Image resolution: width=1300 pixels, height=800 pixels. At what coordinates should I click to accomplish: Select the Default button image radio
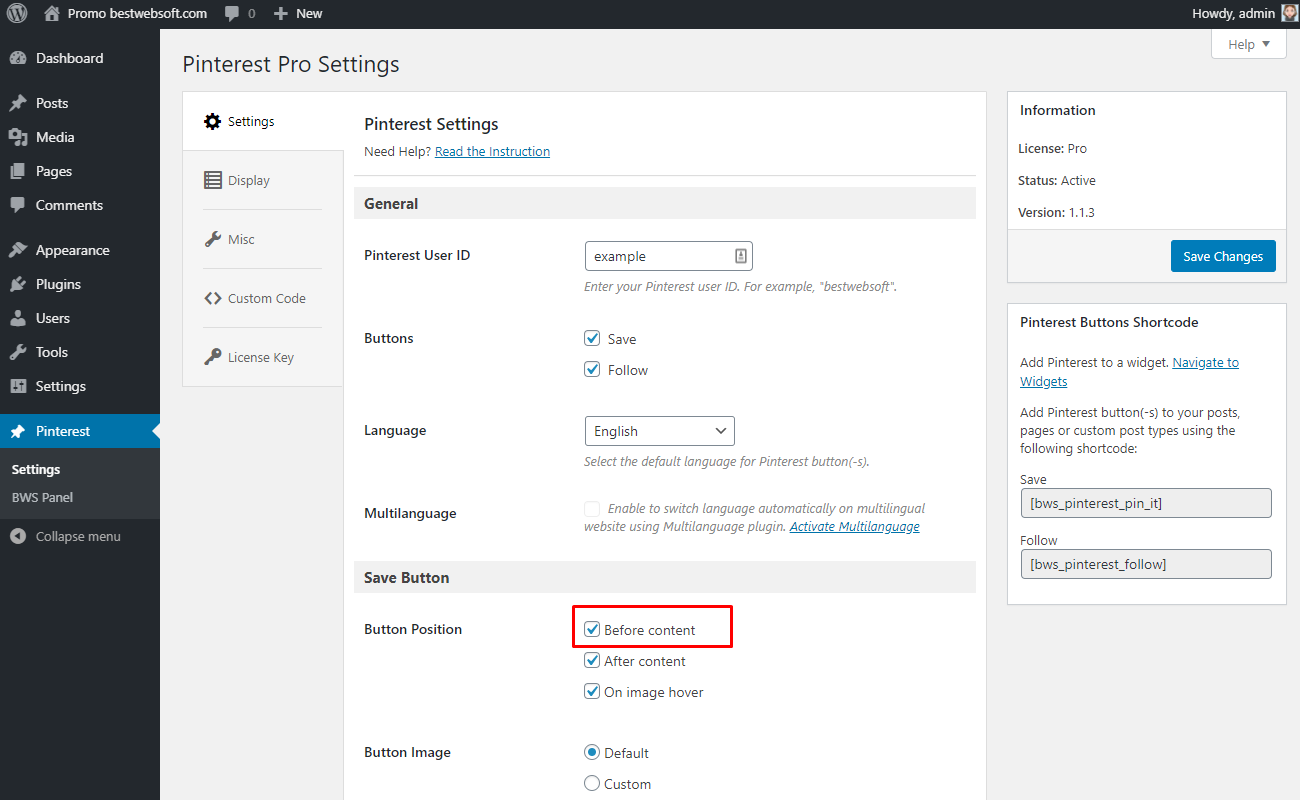(x=592, y=753)
